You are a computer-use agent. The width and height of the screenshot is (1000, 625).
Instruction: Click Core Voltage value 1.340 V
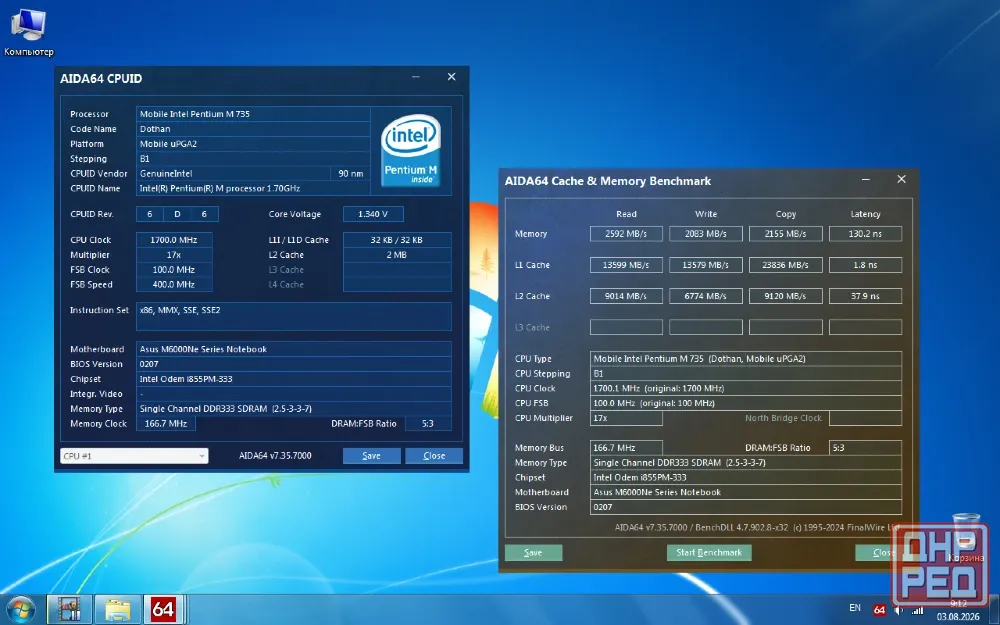coord(373,214)
